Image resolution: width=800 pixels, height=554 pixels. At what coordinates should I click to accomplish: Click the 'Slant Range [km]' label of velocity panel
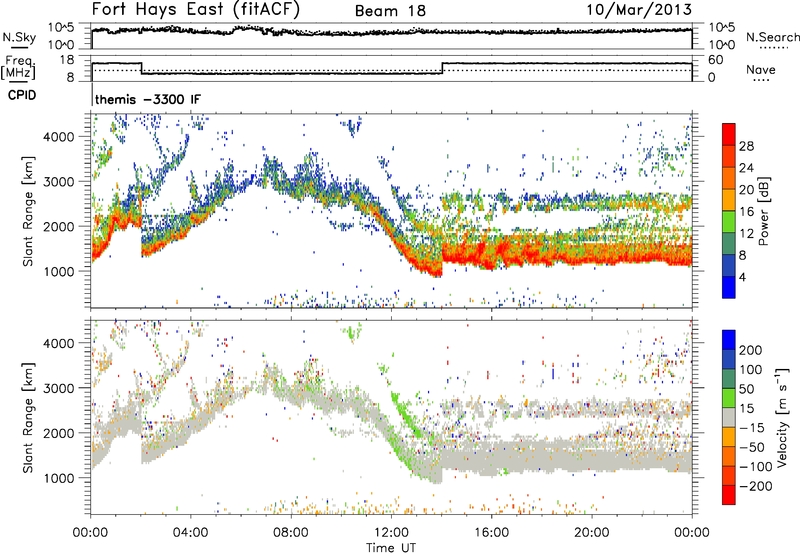tap(28, 417)
